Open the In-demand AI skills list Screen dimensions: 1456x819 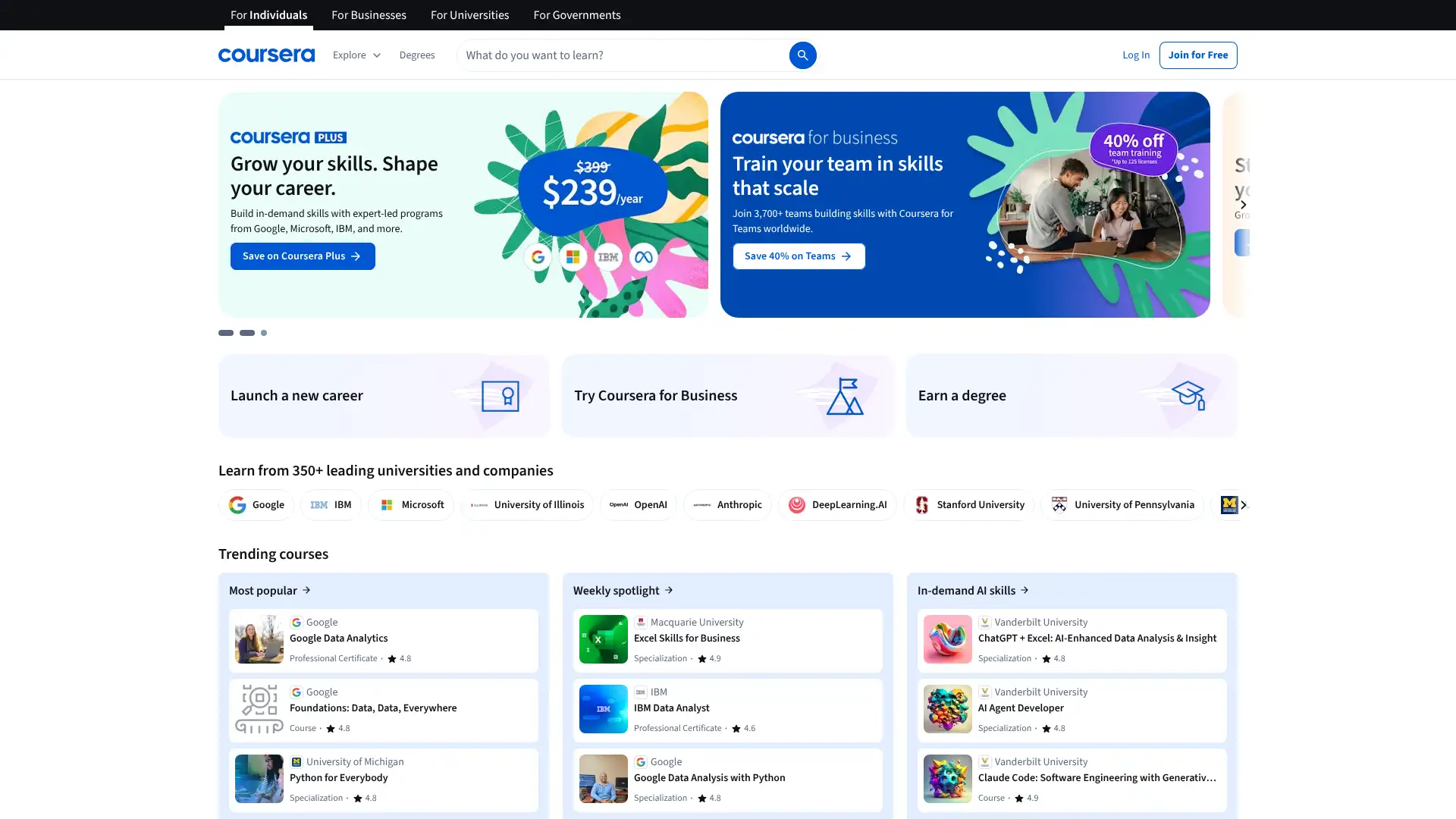(x=973, y=591)
